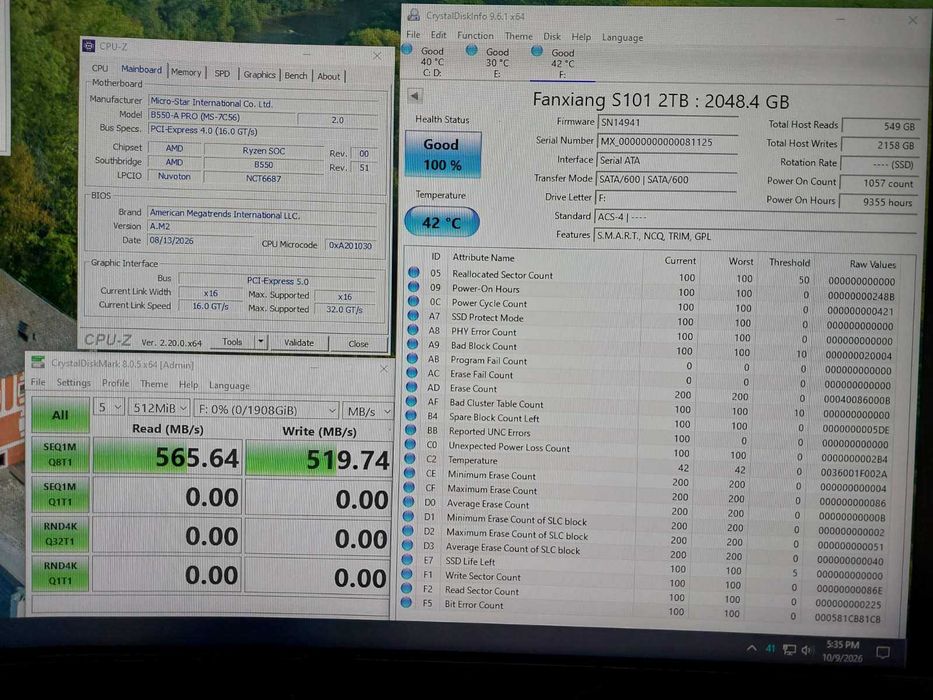Open CrystalDiskInfo Function menu
This screenshot has height=700, width=933.
[x=475, y=35]
